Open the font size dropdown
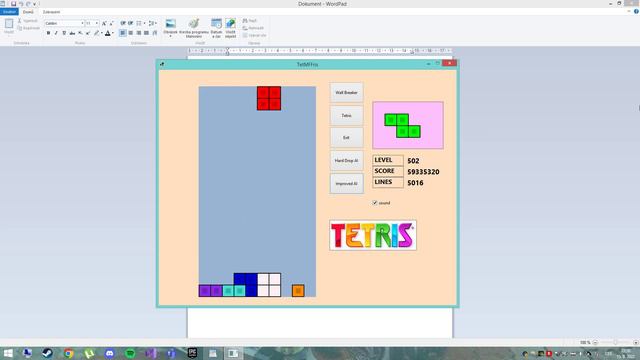 pos(96,23)
